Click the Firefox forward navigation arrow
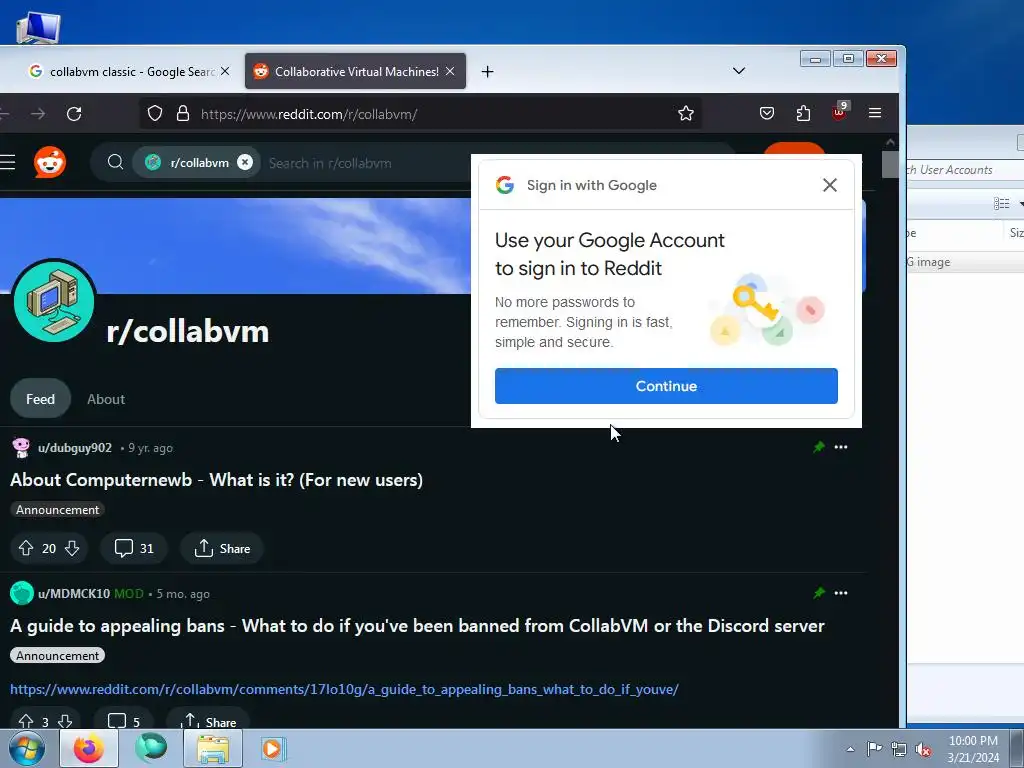This screenshot has height=768, width=1024. point(38,114)
